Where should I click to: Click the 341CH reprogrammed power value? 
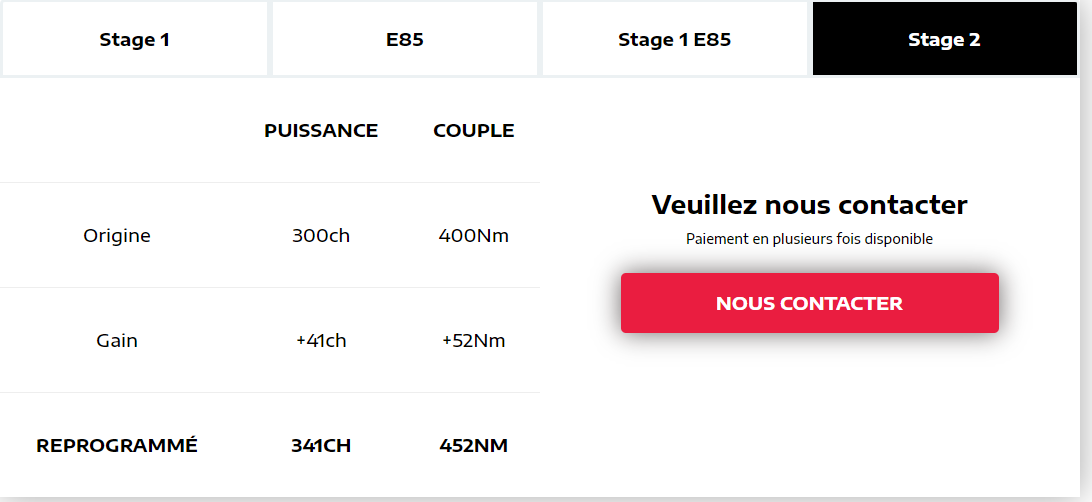click(x=321, y=446)
